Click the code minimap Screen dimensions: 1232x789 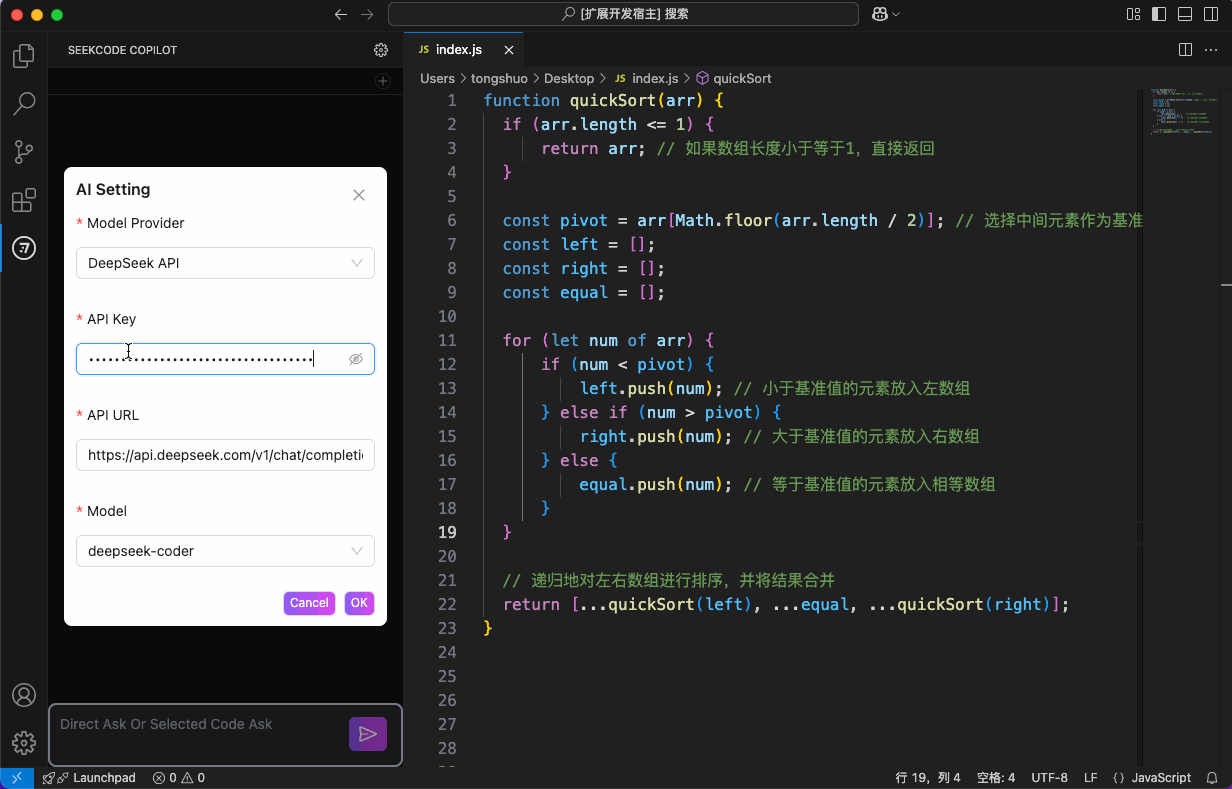[1185, 112]
